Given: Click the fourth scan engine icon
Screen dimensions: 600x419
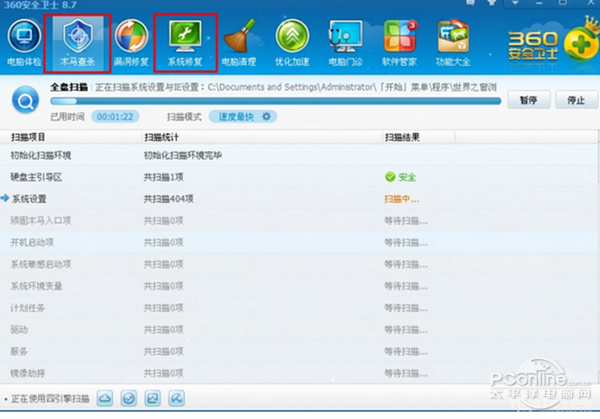Looking at the screenshot, I should [176, 398].
